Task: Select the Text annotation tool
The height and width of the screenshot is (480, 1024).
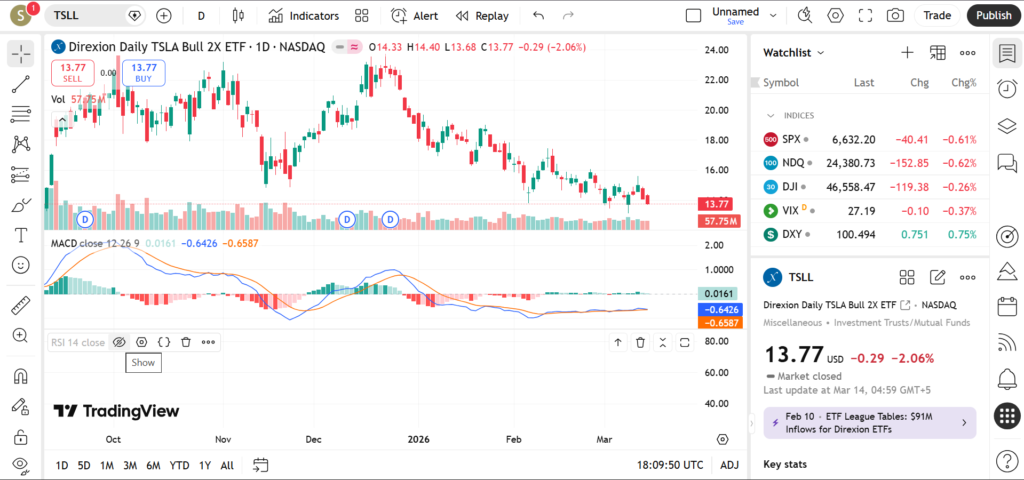Action: (21, 235)
